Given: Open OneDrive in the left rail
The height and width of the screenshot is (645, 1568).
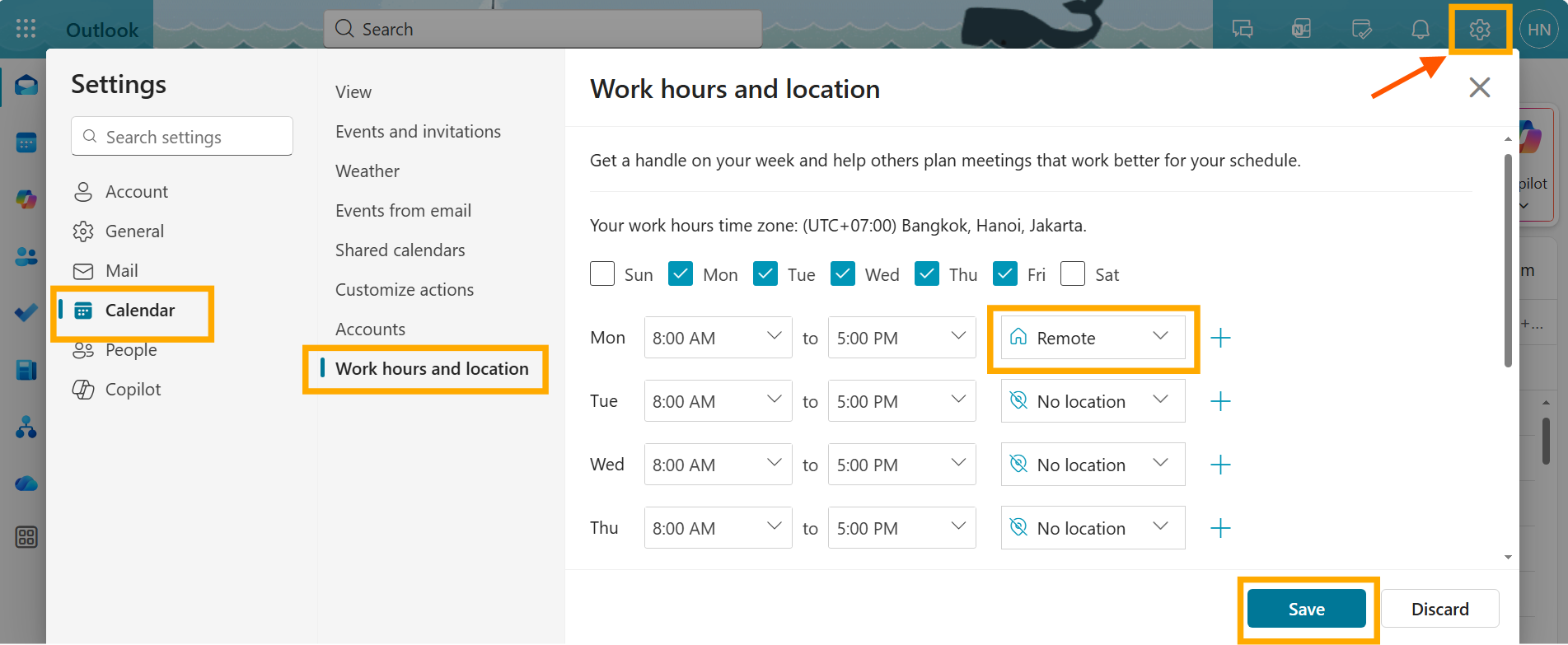Looking at the screenshot, I should point(26,484).
